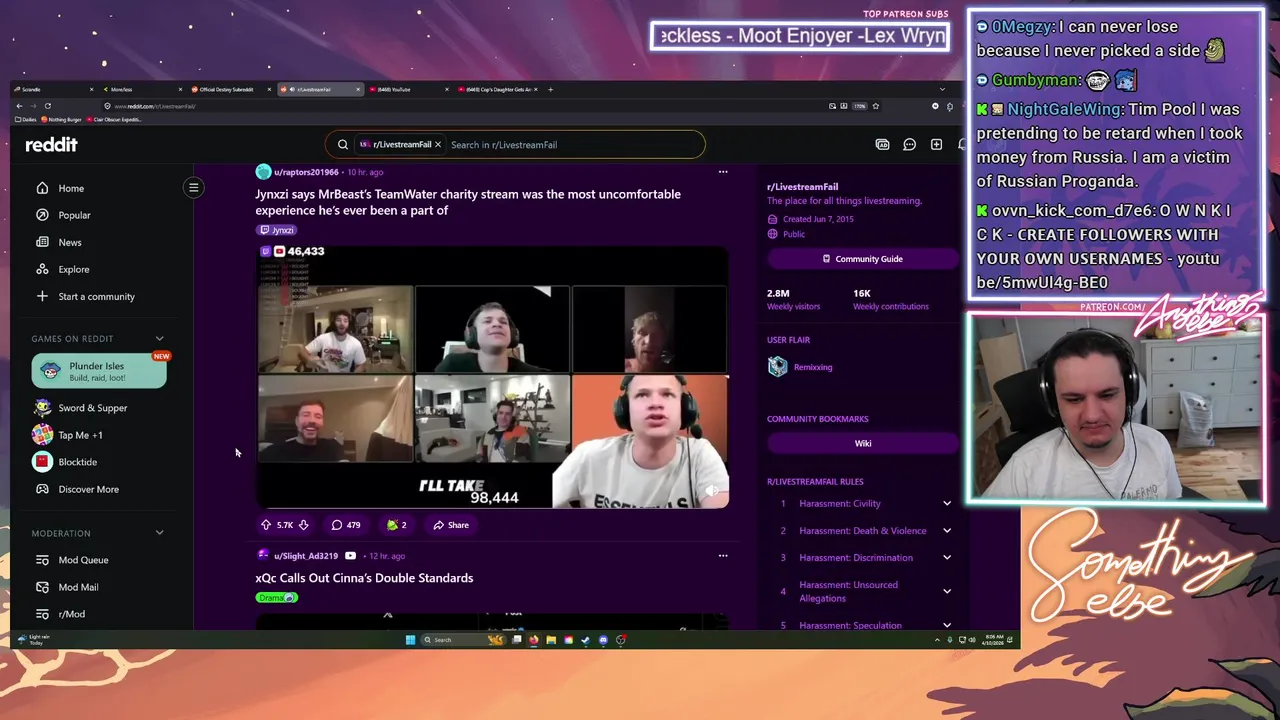Expand rule 1 Harassment: Civility
Image resolution: width=1280 pixels, height=720 pixels.
(x=947, y=504)
